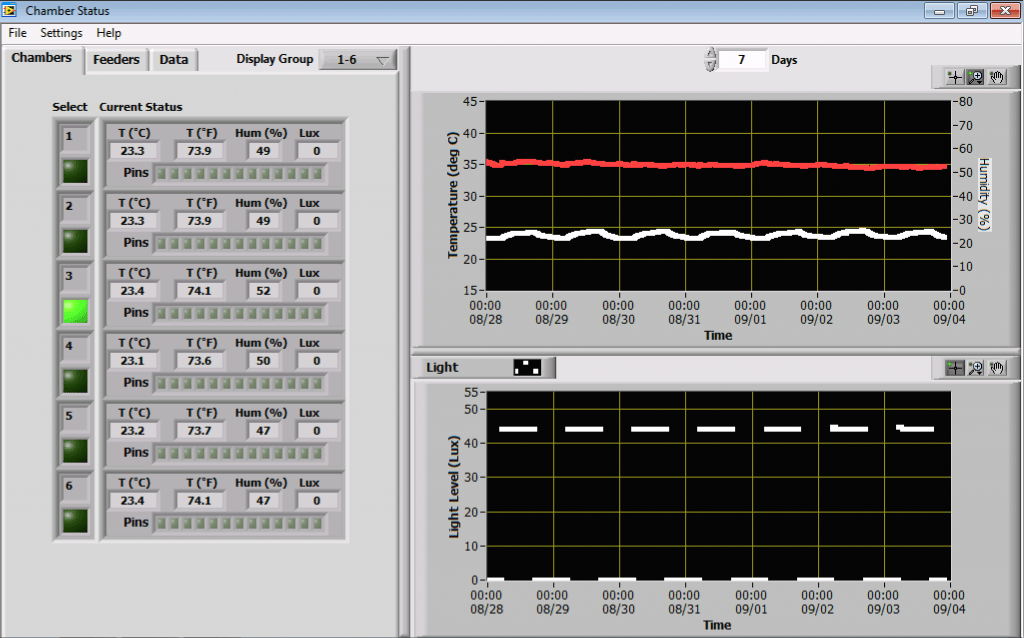Viewport: 1024px width, 638px height.
Task: Click chamber 1 Fahrenheit value 73.9
Action: tap(199, 151)
